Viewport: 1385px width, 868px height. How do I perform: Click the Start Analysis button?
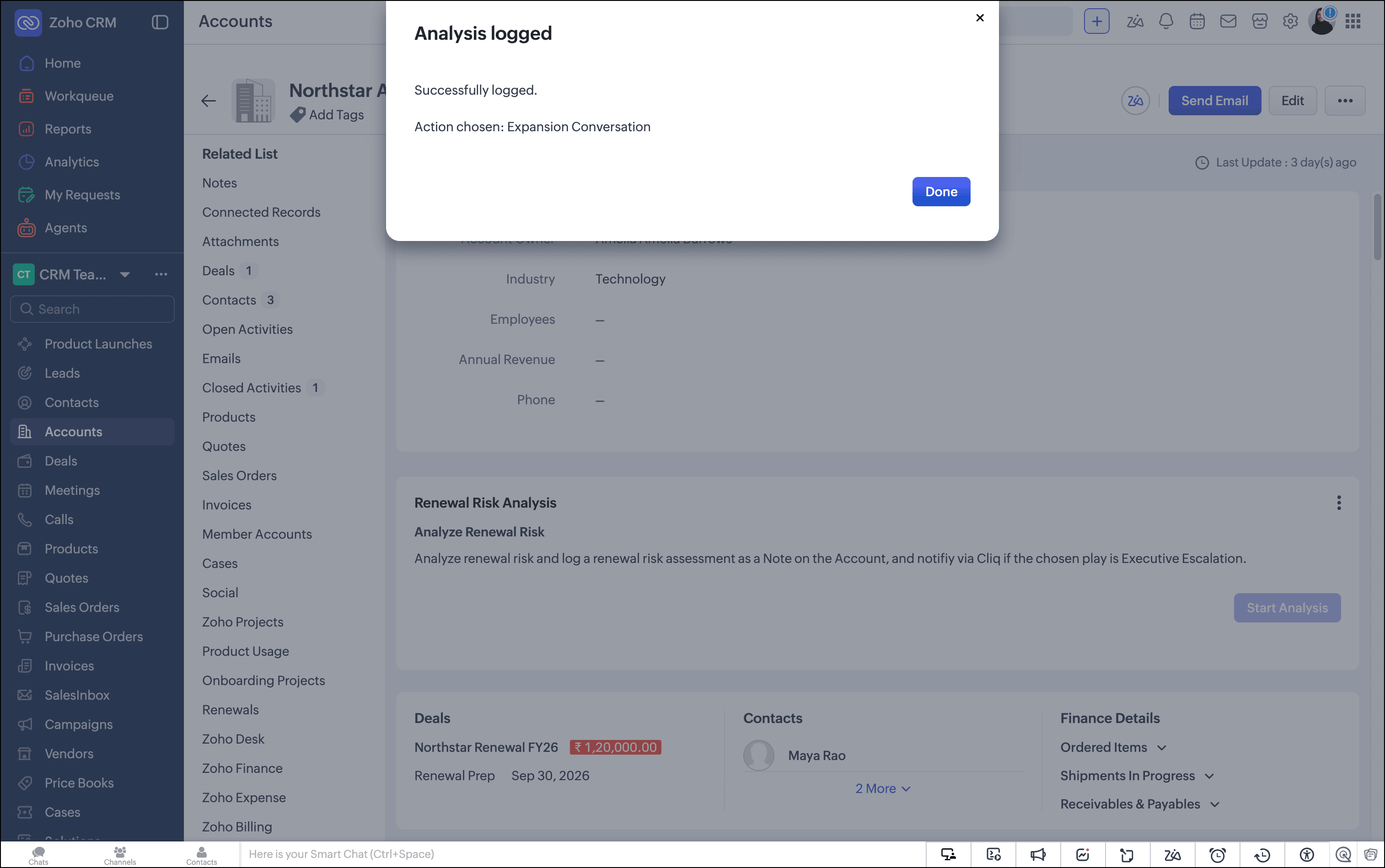[1287, 608]
